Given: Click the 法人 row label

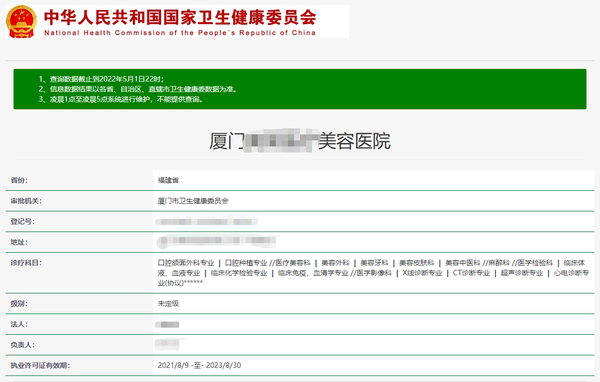Looking at the screenshot, I should point(19,325).
